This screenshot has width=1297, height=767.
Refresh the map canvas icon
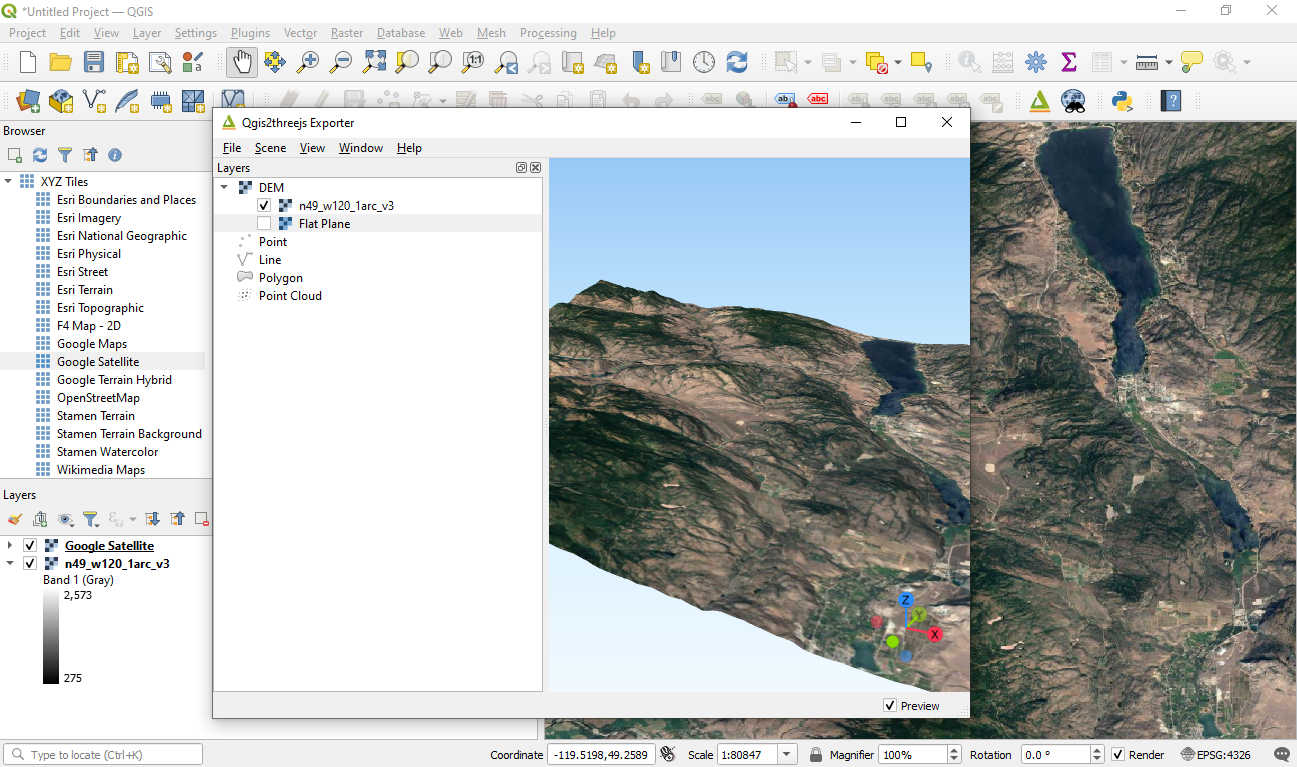pos(737,62)
